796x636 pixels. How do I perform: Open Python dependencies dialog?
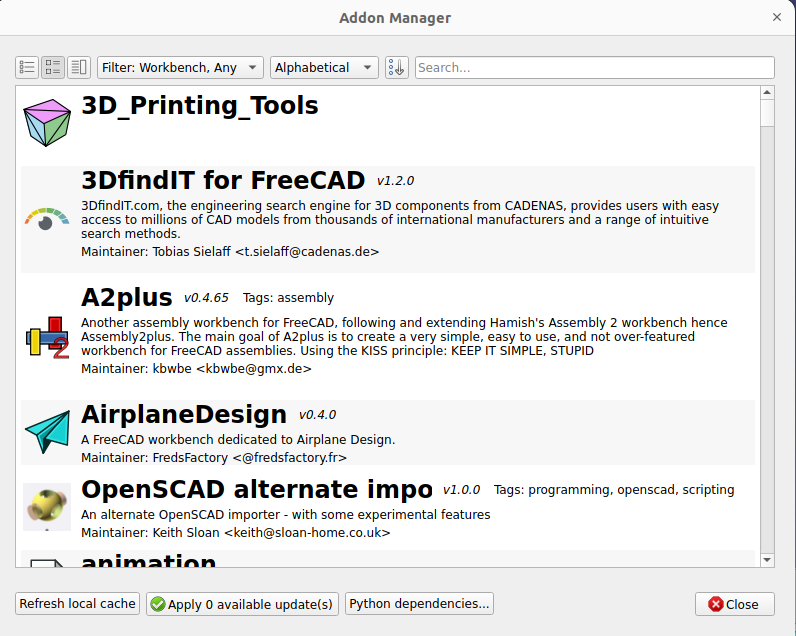pos(419,604)
